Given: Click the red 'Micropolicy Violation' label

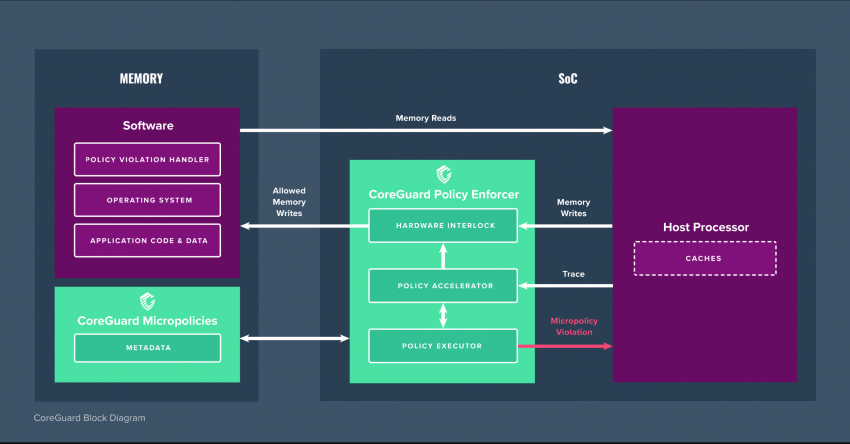Looking at the screenshot, I should pos(574,326).
